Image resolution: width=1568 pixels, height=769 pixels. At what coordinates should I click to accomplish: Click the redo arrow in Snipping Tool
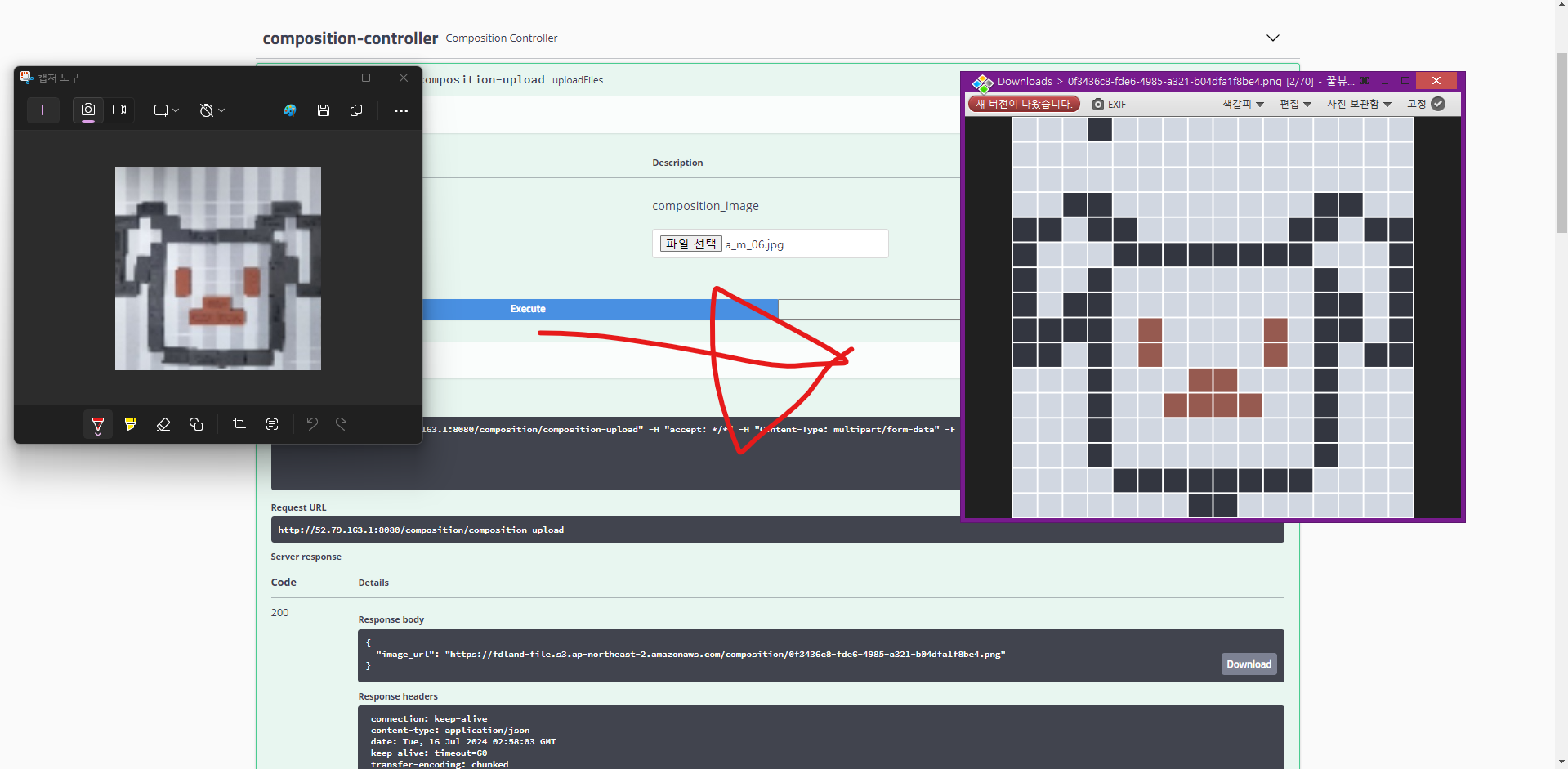tap(342, 424)
